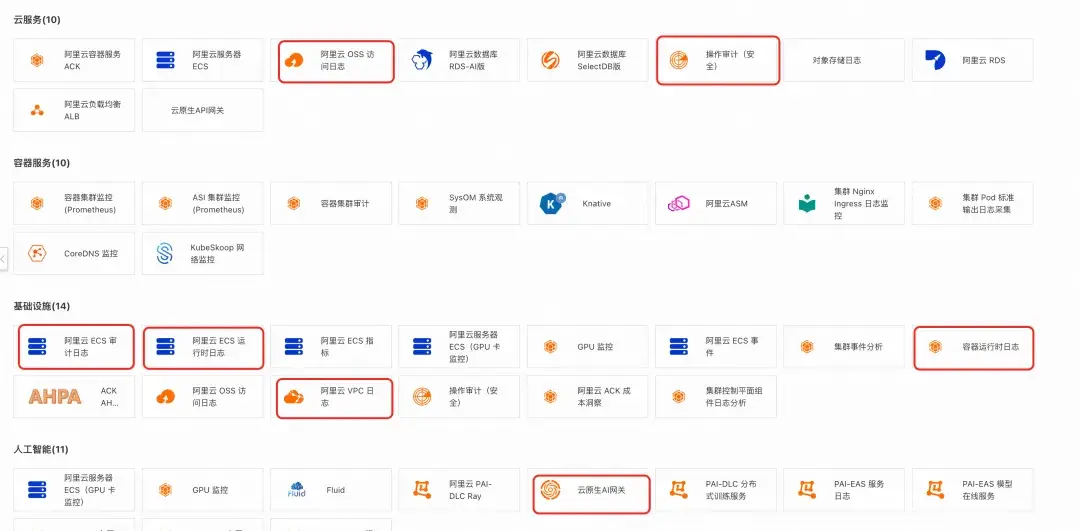Click the 阿里云 RDS icon
The height and width of the screenshot is (531, 1080).
pos(936,60)
